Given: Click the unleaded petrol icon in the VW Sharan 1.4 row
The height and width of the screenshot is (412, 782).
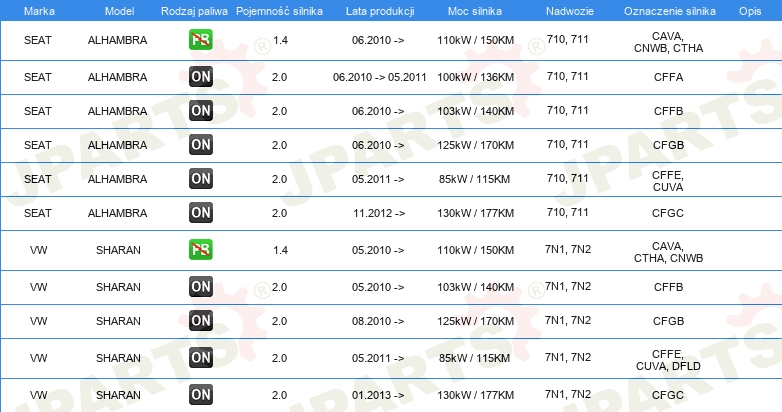Looking at the screenshot, I should [200, 249].
